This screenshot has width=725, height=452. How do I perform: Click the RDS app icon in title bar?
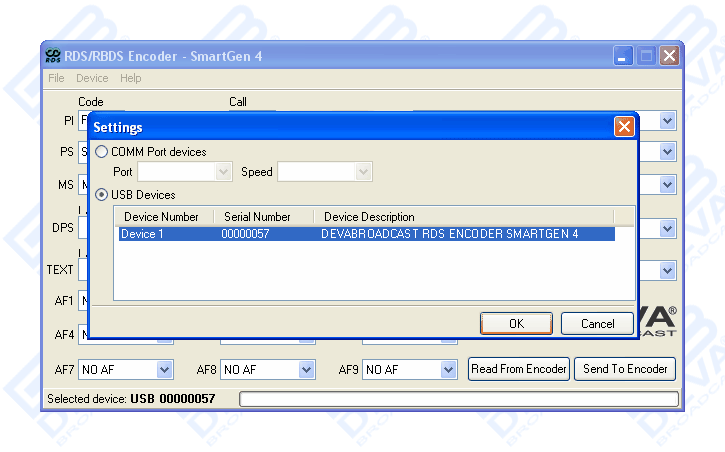[x=54, y=56]
